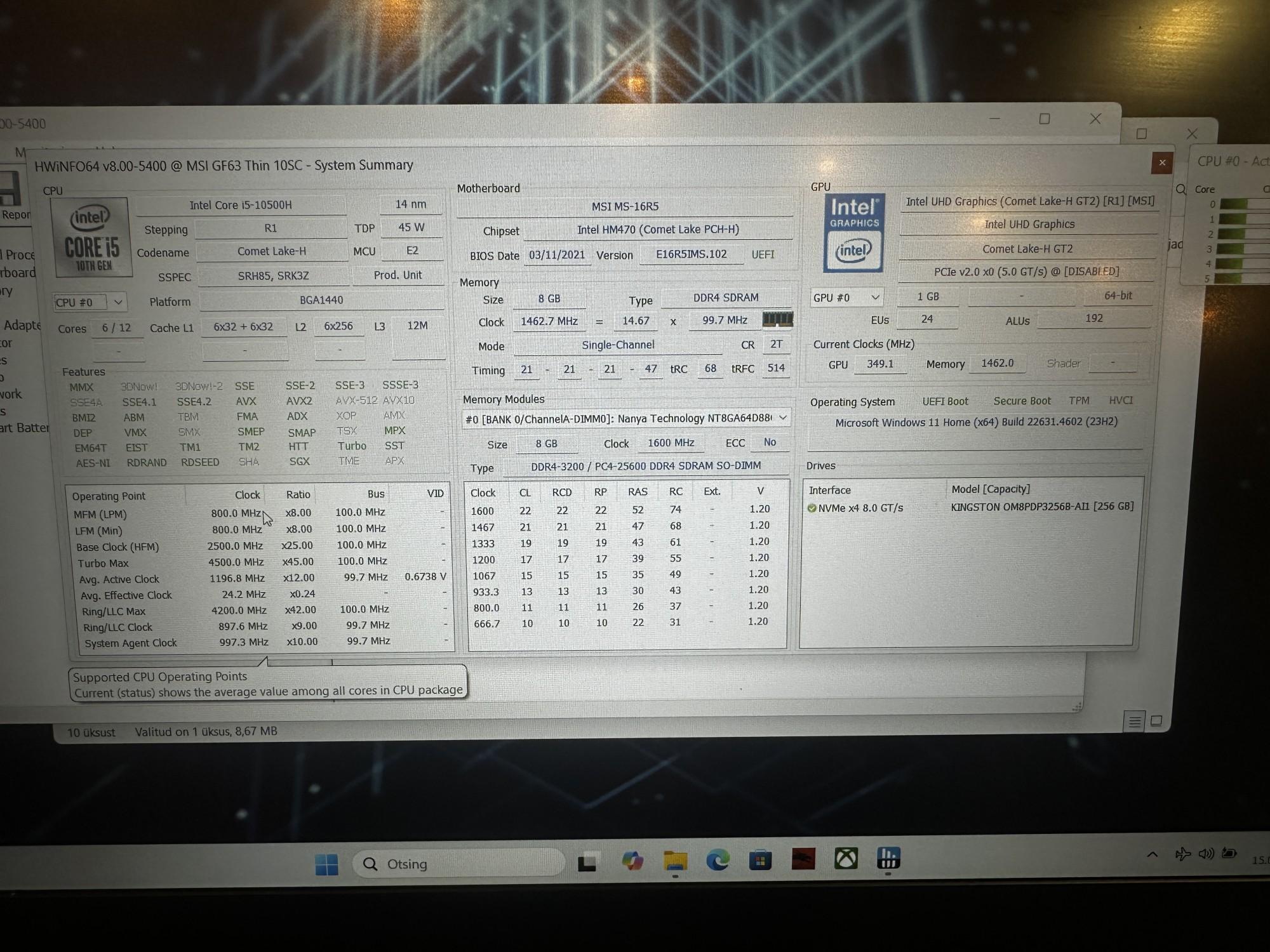Click the HWiNFO taskbar icon
The width and height of the screenshot is (1270, 952).
(888, 859)
